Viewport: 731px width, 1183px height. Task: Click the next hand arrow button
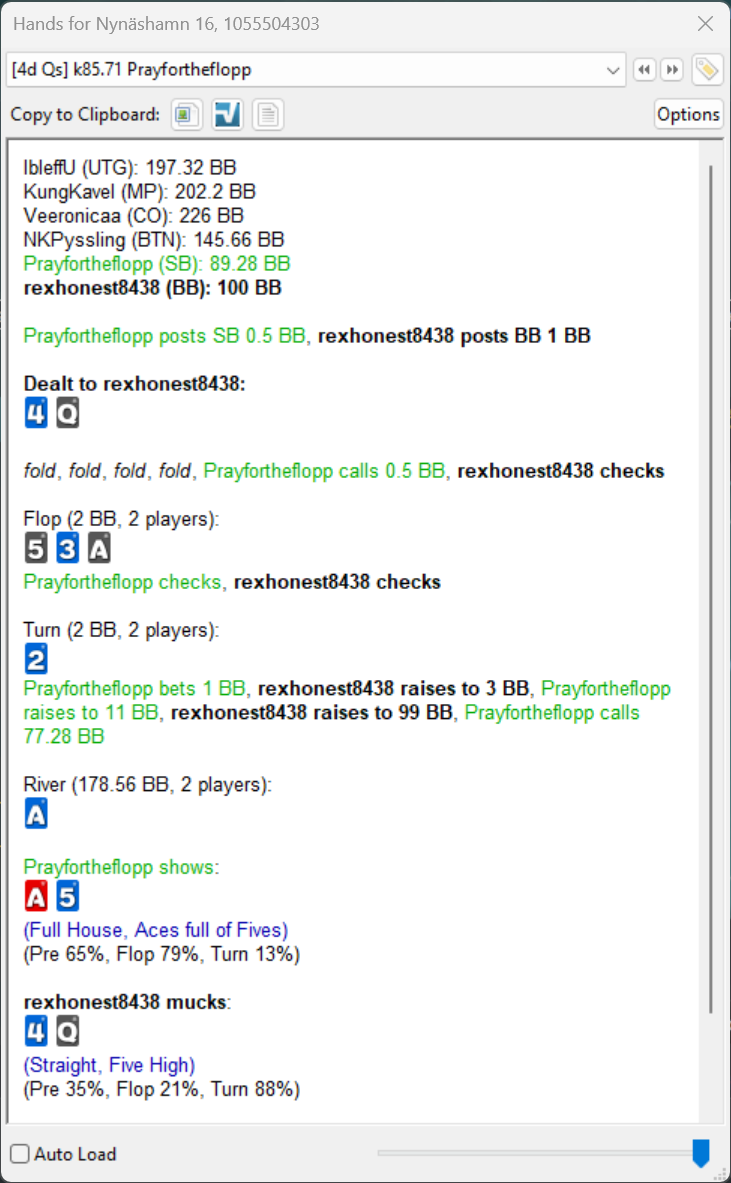coord(672,70)
